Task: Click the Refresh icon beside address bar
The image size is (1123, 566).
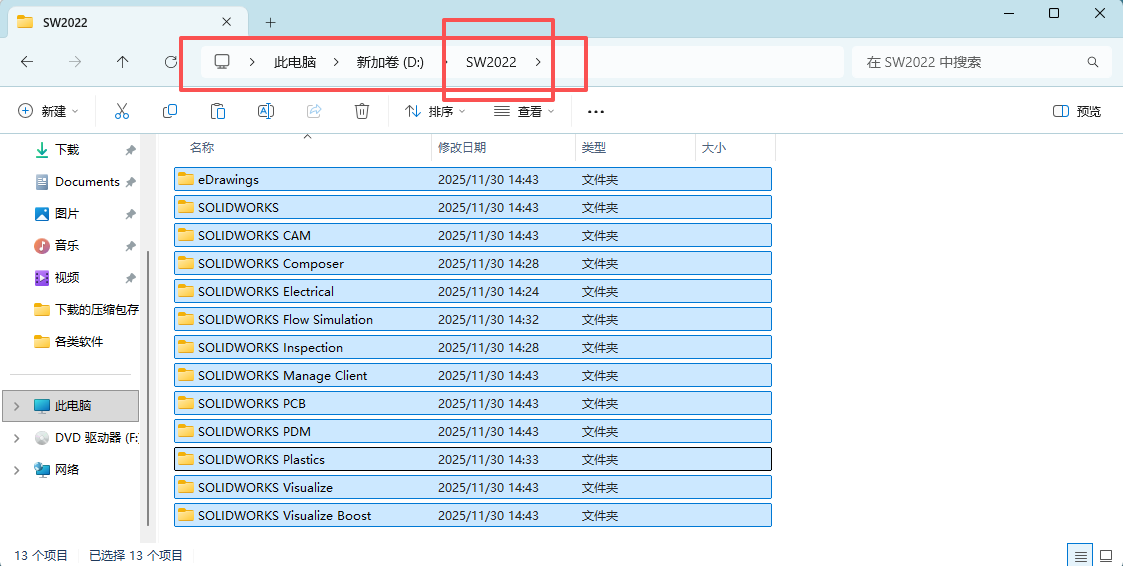Action: point(171,62)
